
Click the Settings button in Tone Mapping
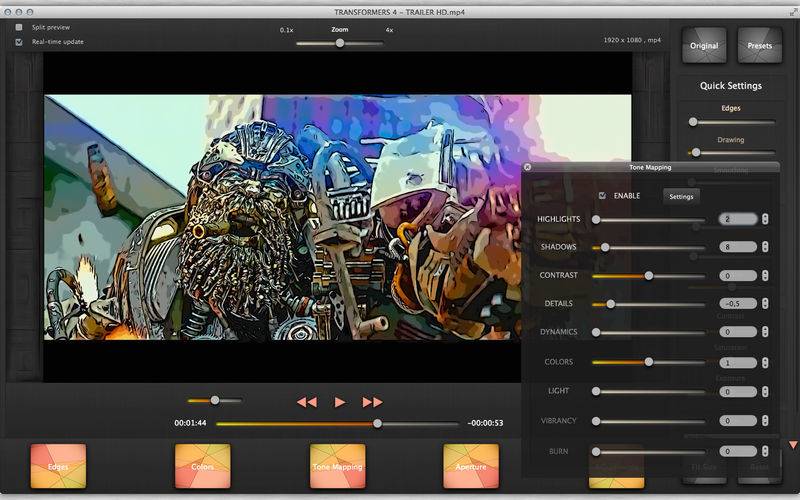681,196
